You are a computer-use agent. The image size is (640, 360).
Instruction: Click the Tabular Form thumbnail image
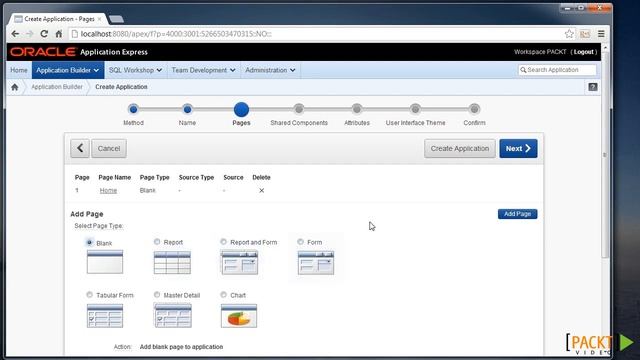(x=105, y=316)
